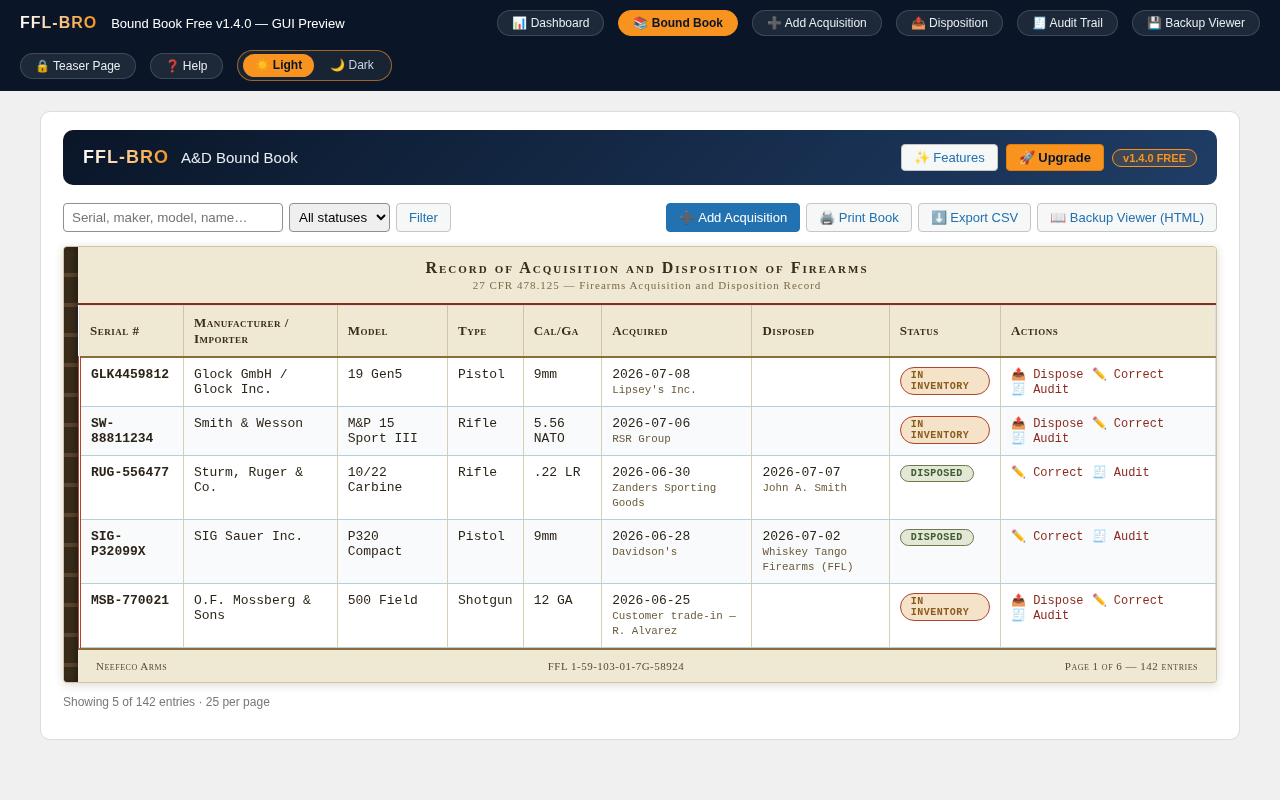Expand the All statuses dropdown
1280x800 pixels.
(339, 218)
